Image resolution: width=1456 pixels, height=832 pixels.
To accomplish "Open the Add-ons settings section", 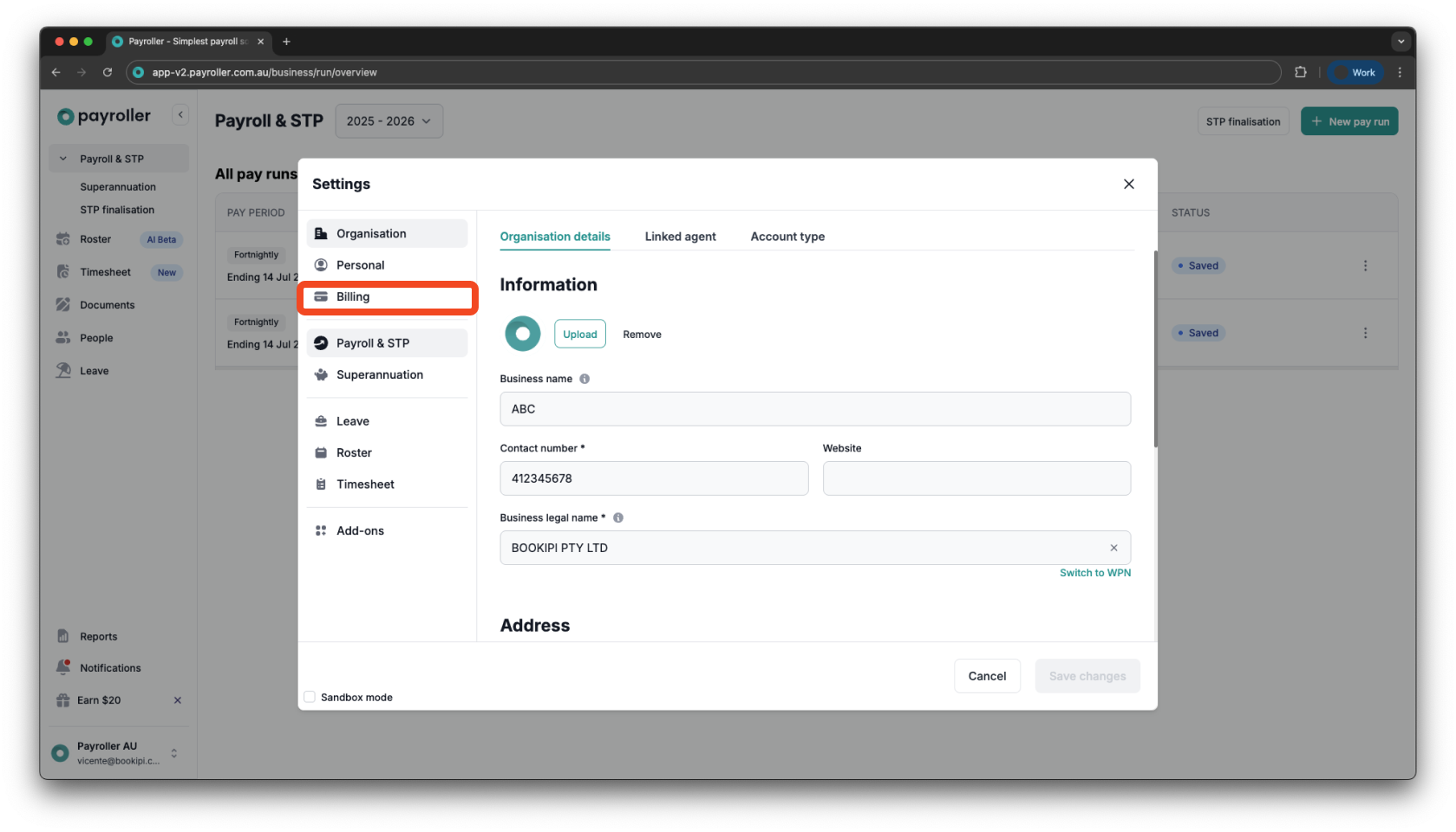I will (x=360, y=530).
